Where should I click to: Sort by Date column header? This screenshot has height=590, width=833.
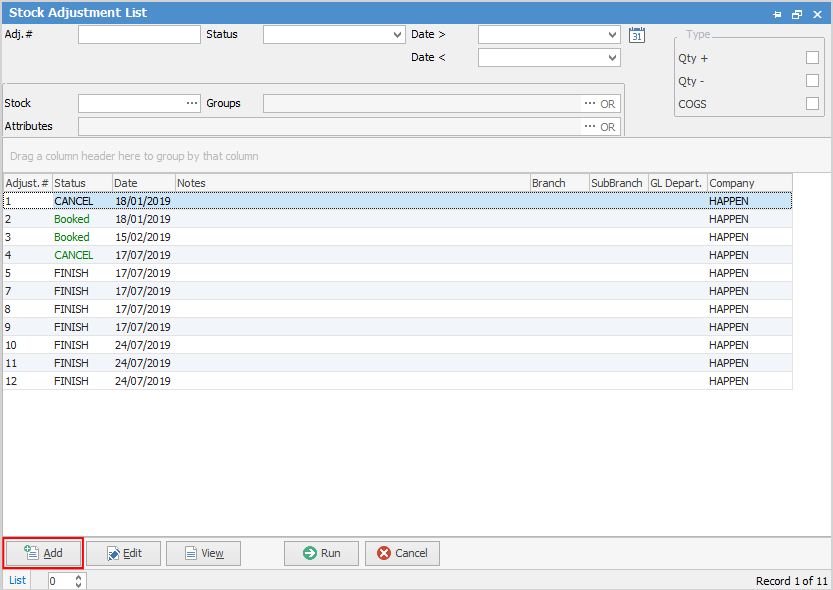pos(144,183)
